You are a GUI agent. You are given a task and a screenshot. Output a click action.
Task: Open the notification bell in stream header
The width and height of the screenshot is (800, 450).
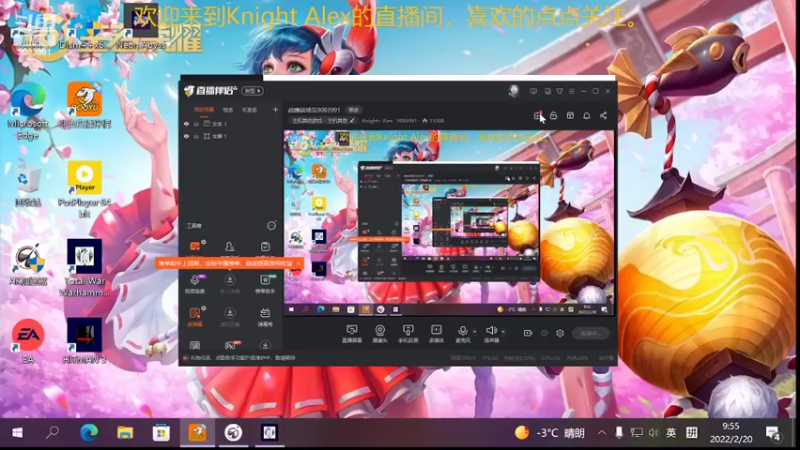point(587,116)
